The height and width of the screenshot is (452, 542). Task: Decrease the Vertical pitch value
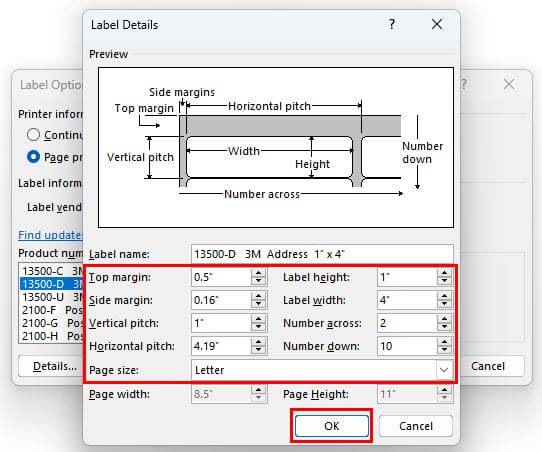pos(258,328)
